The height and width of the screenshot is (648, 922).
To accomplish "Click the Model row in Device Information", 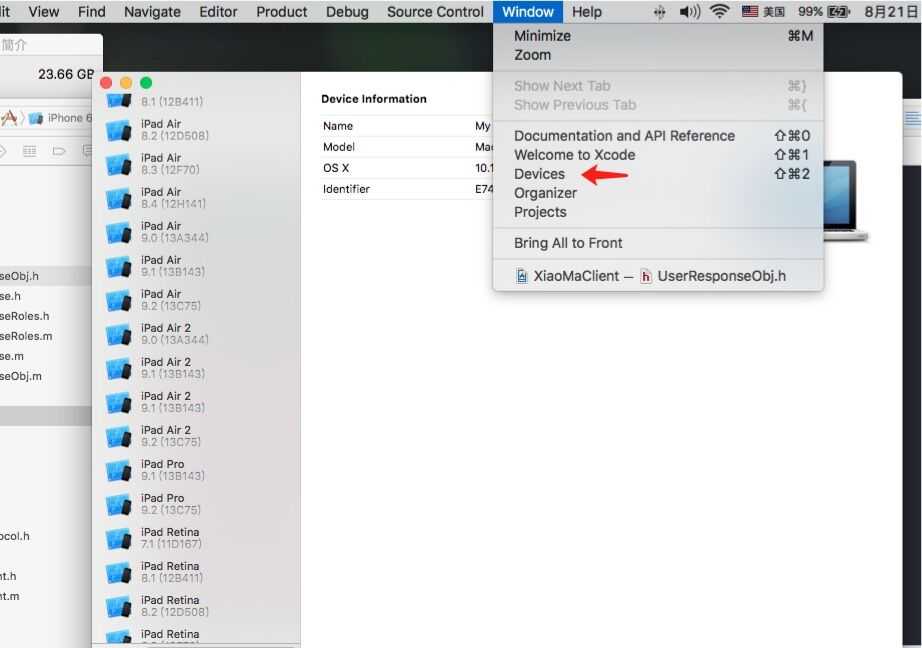I will click(x=407, y=147).
